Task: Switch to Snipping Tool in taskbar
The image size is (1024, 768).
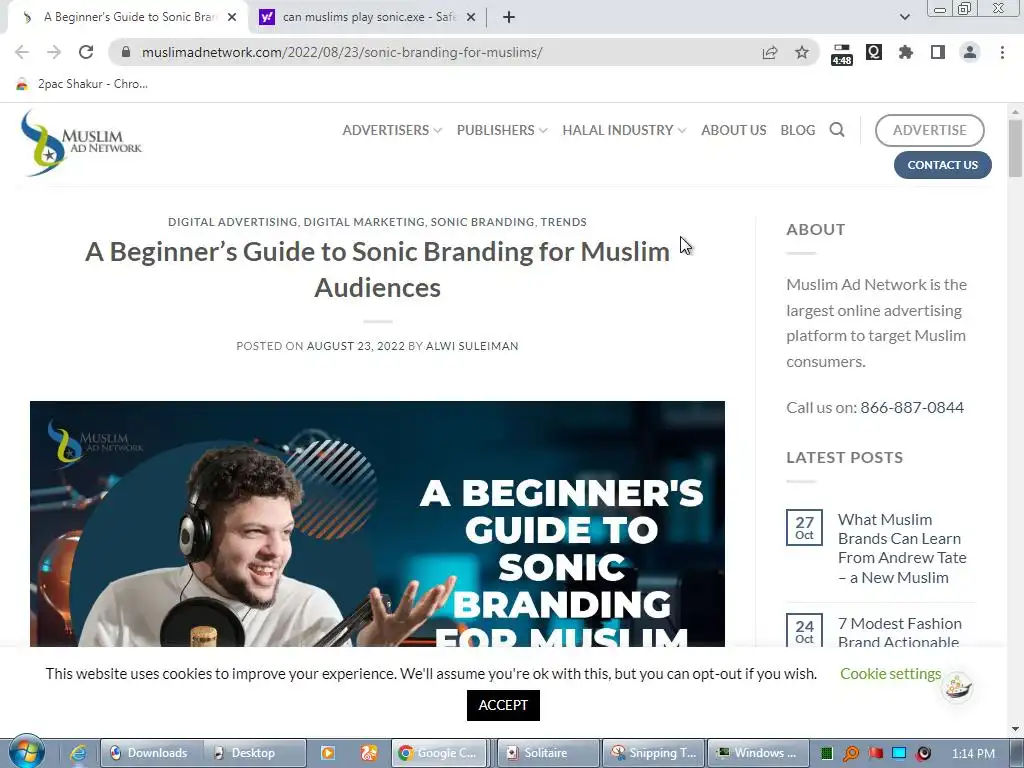Action: click(654, 753)
